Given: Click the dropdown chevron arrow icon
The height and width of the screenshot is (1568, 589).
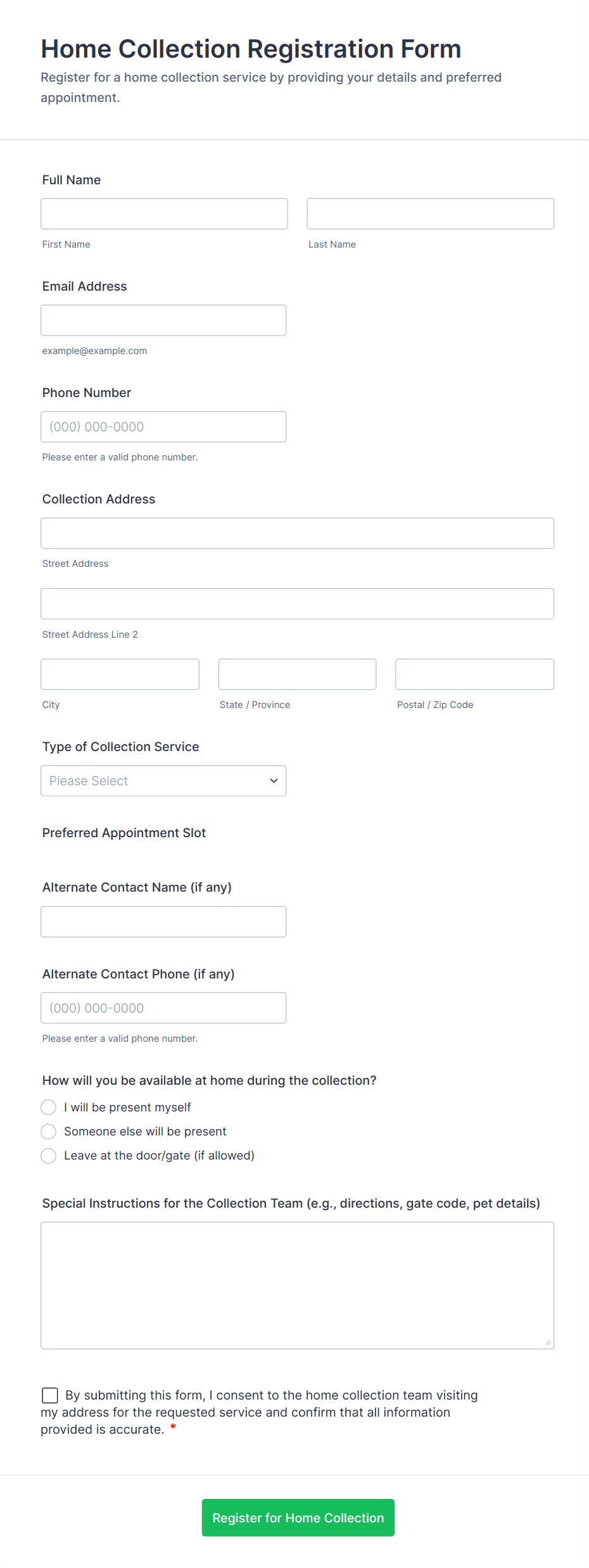Looking at the screenshot, I should point(274,781).
